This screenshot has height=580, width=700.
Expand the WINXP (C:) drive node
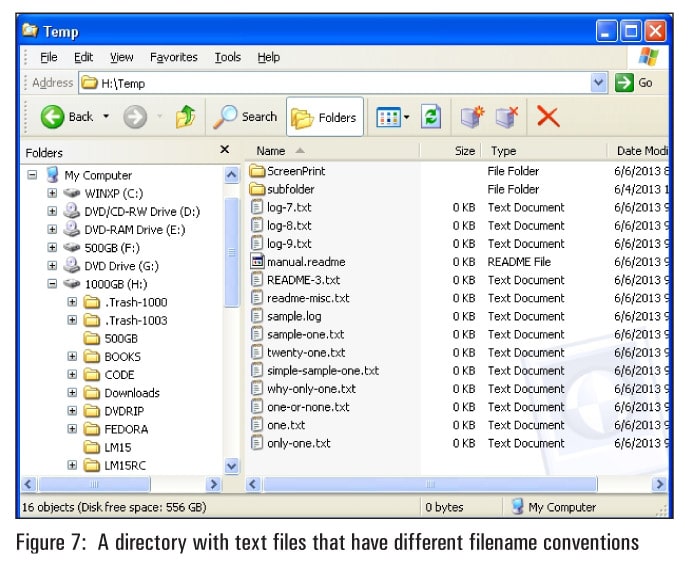(52, 193)
